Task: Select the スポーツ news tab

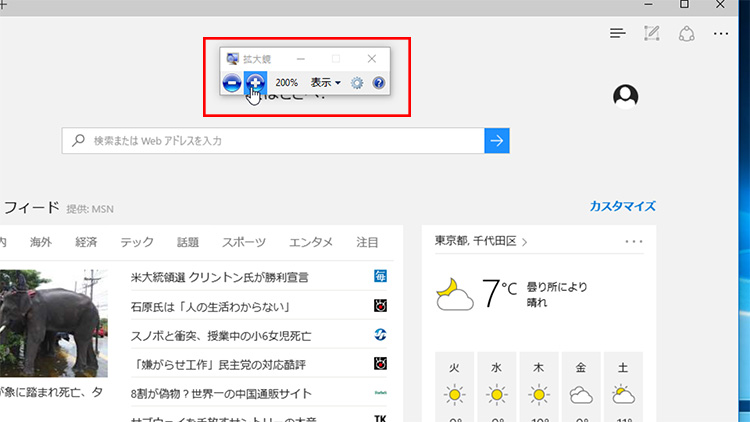Action: 244,242
